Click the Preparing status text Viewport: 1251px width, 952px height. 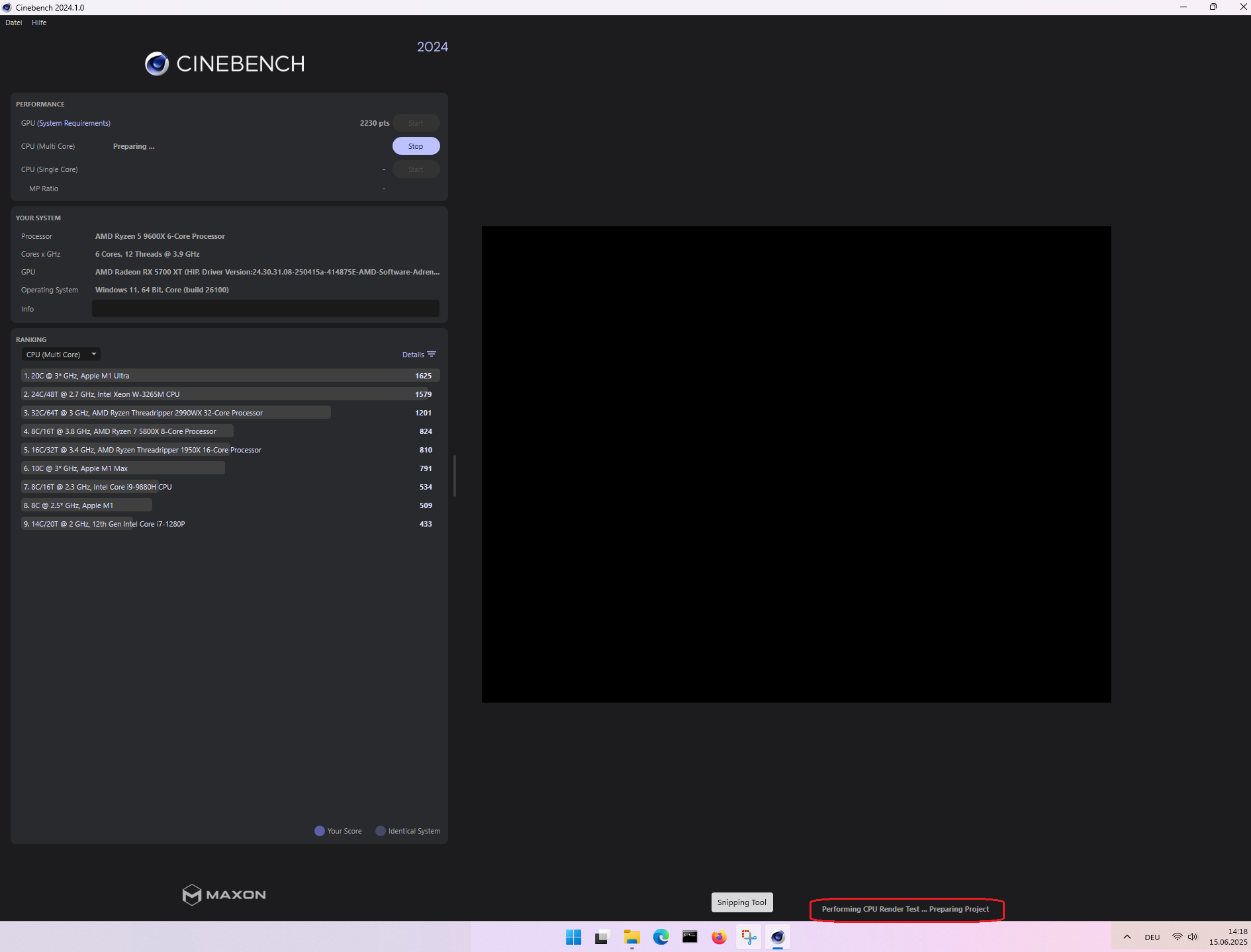click(x=134, y=146)
